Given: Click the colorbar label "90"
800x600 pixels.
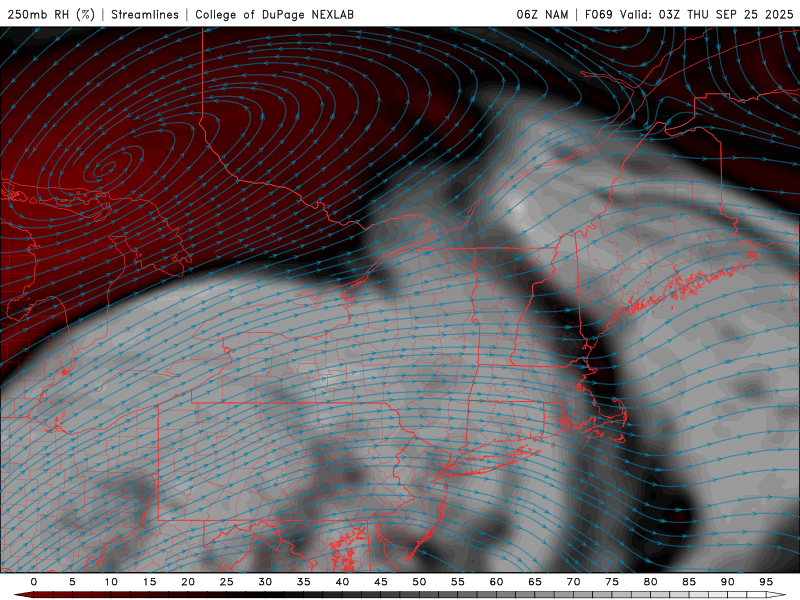Looking at the screenshot, I should pyautogui.click(x=728, y=582).
